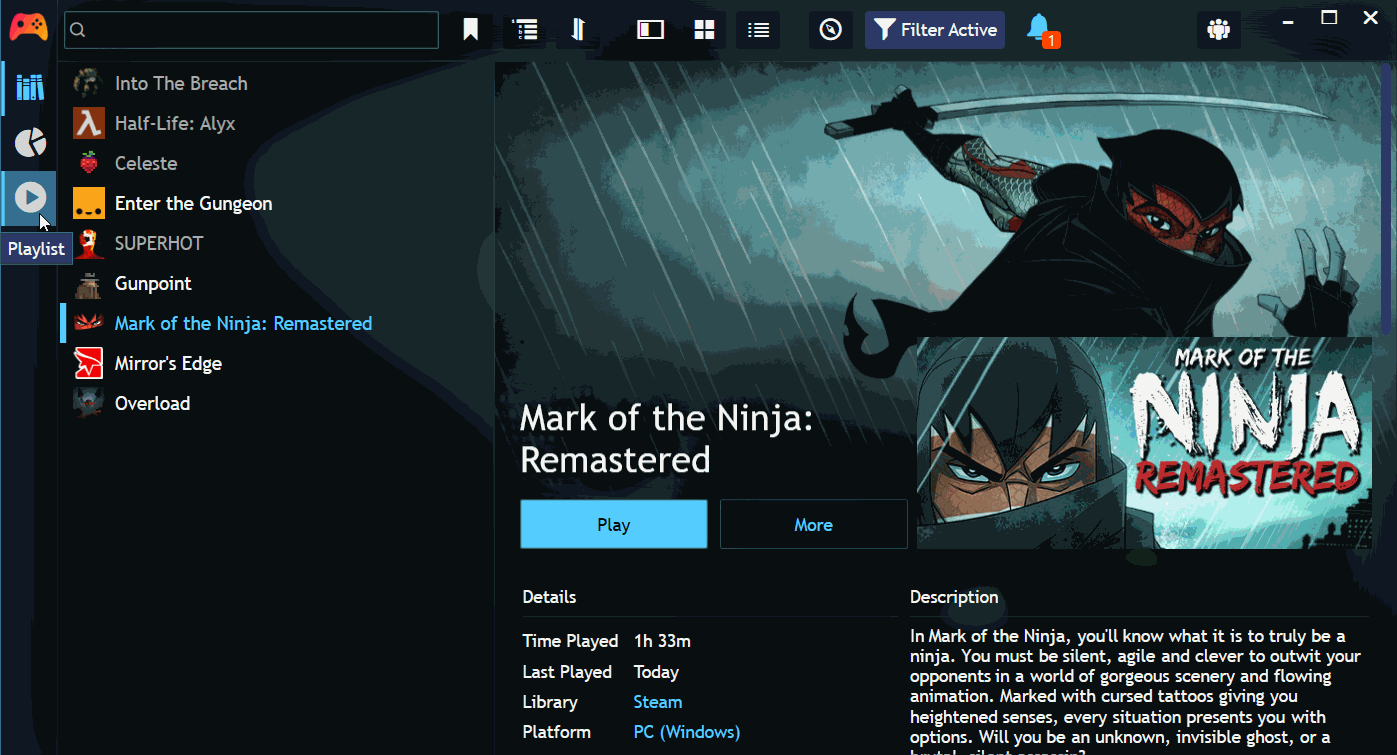Open the Playlist sidebar view
The height and width of the screenshot is (755, 1397).
click(29, 198)
